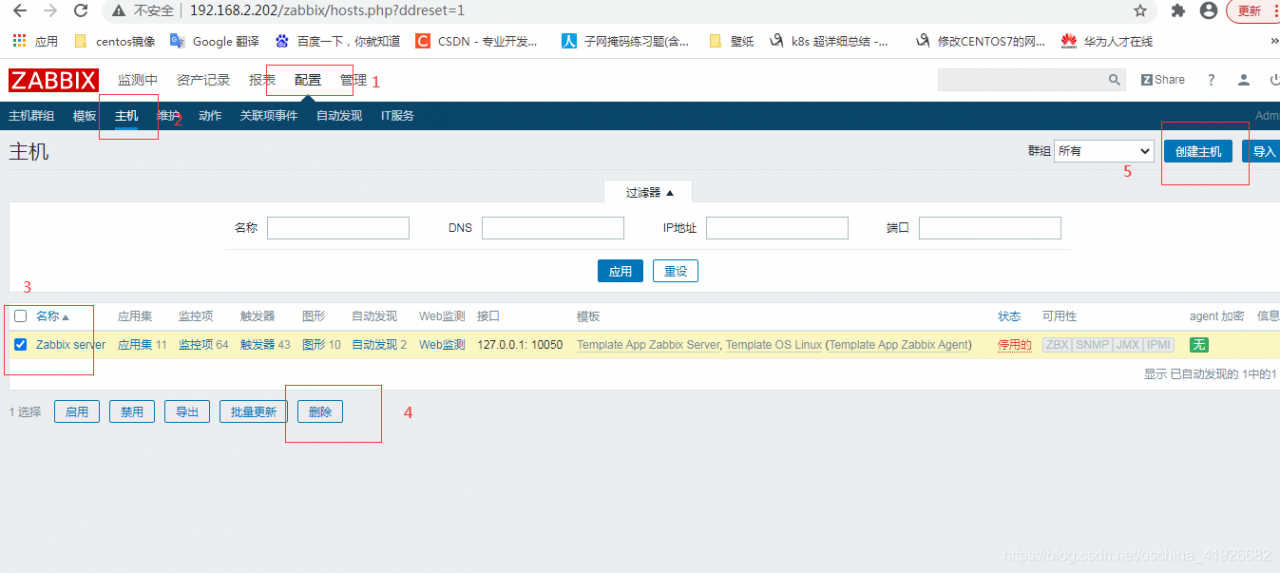Open the 壁纸 bookmark folder
Viewport: 1280px width, 573px height.
[x=731, y=41]
